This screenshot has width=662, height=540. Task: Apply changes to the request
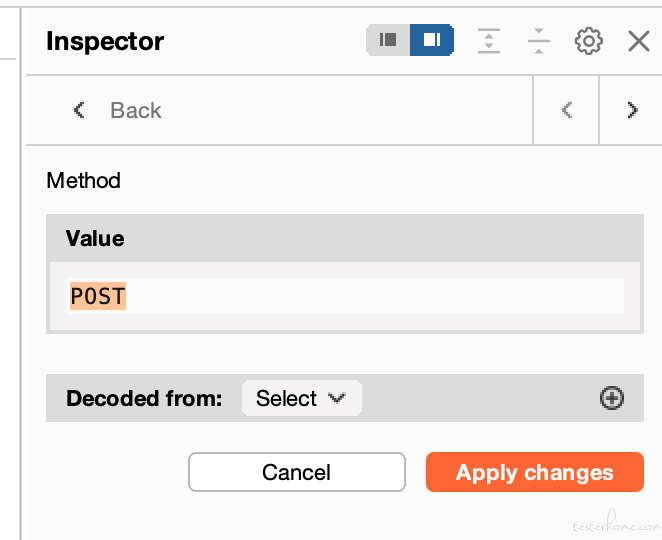(534, 472)
